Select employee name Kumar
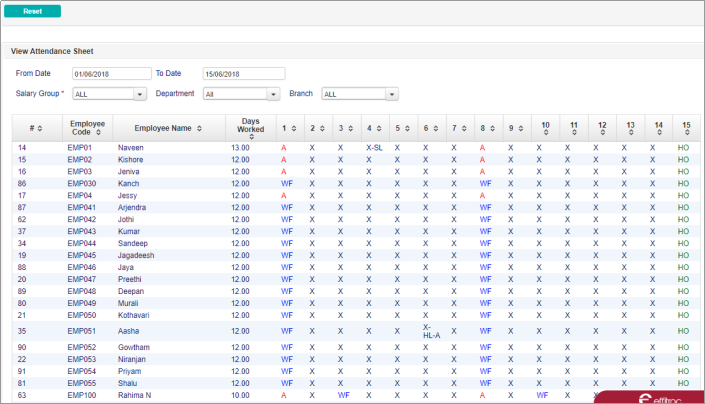The height and width of the screenshot is (404, 705). tap(129, 231)
